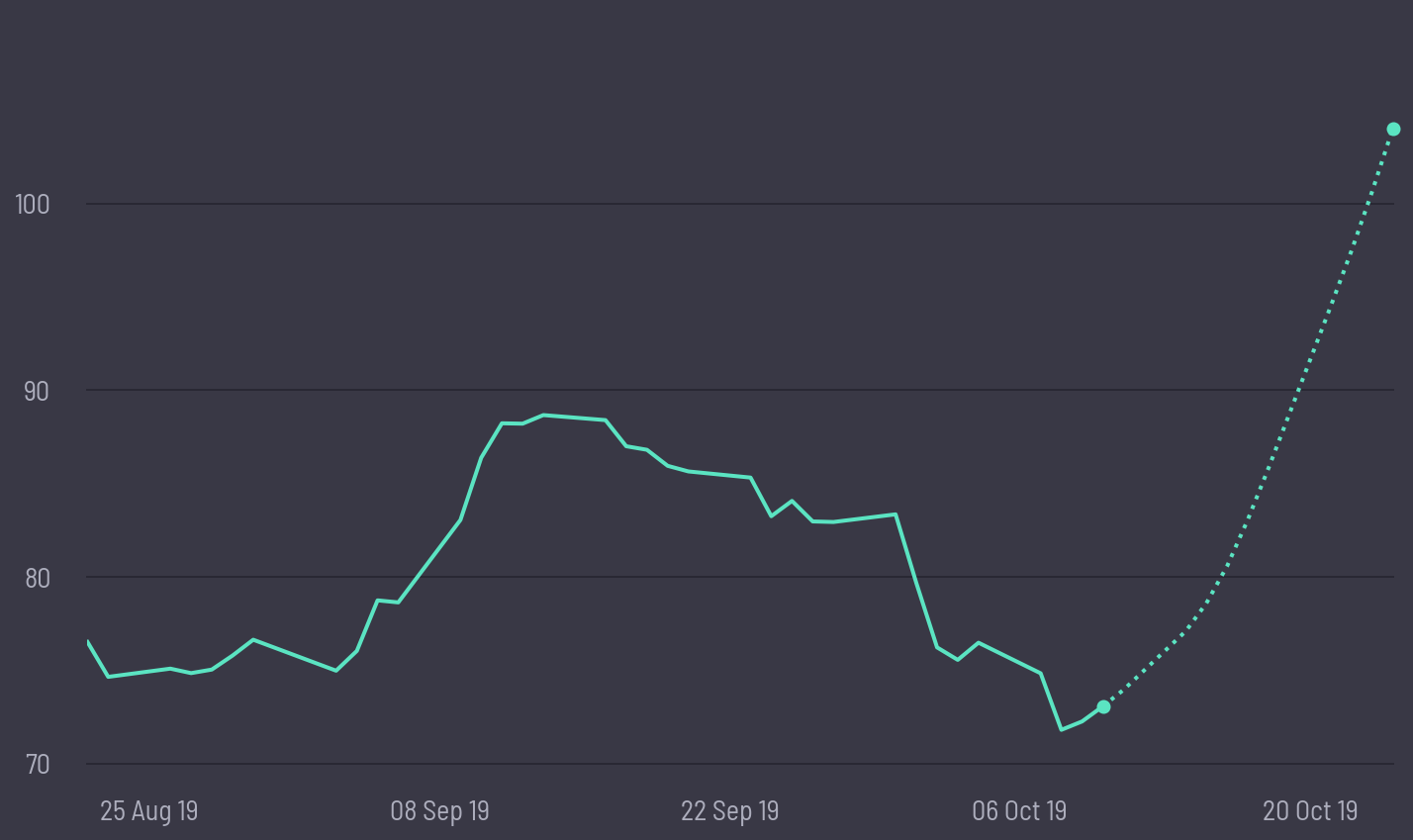Click the solid line's leftmost starting point
1413x840 pixels.
click(x=88, y=641)
